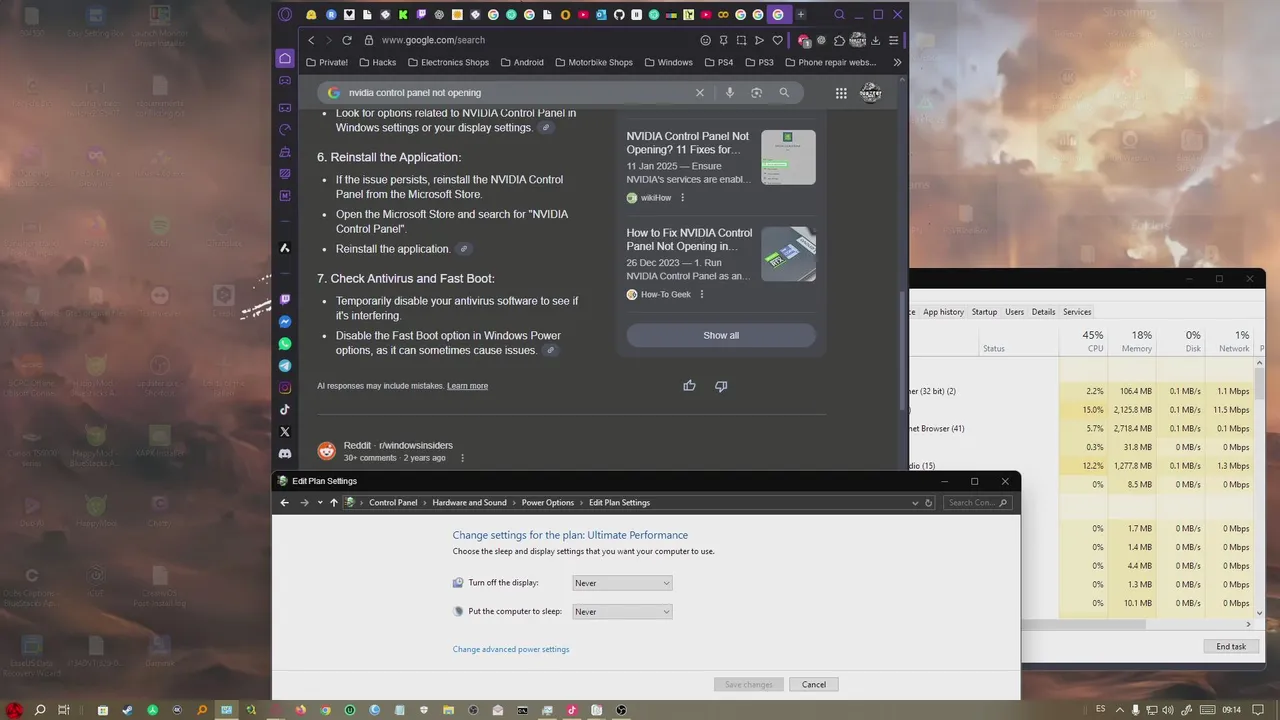Image resolution: width=1280 pixels, height=720 pixels.
Task: Click End task in Task Manager
Action: coord(1231,646)
